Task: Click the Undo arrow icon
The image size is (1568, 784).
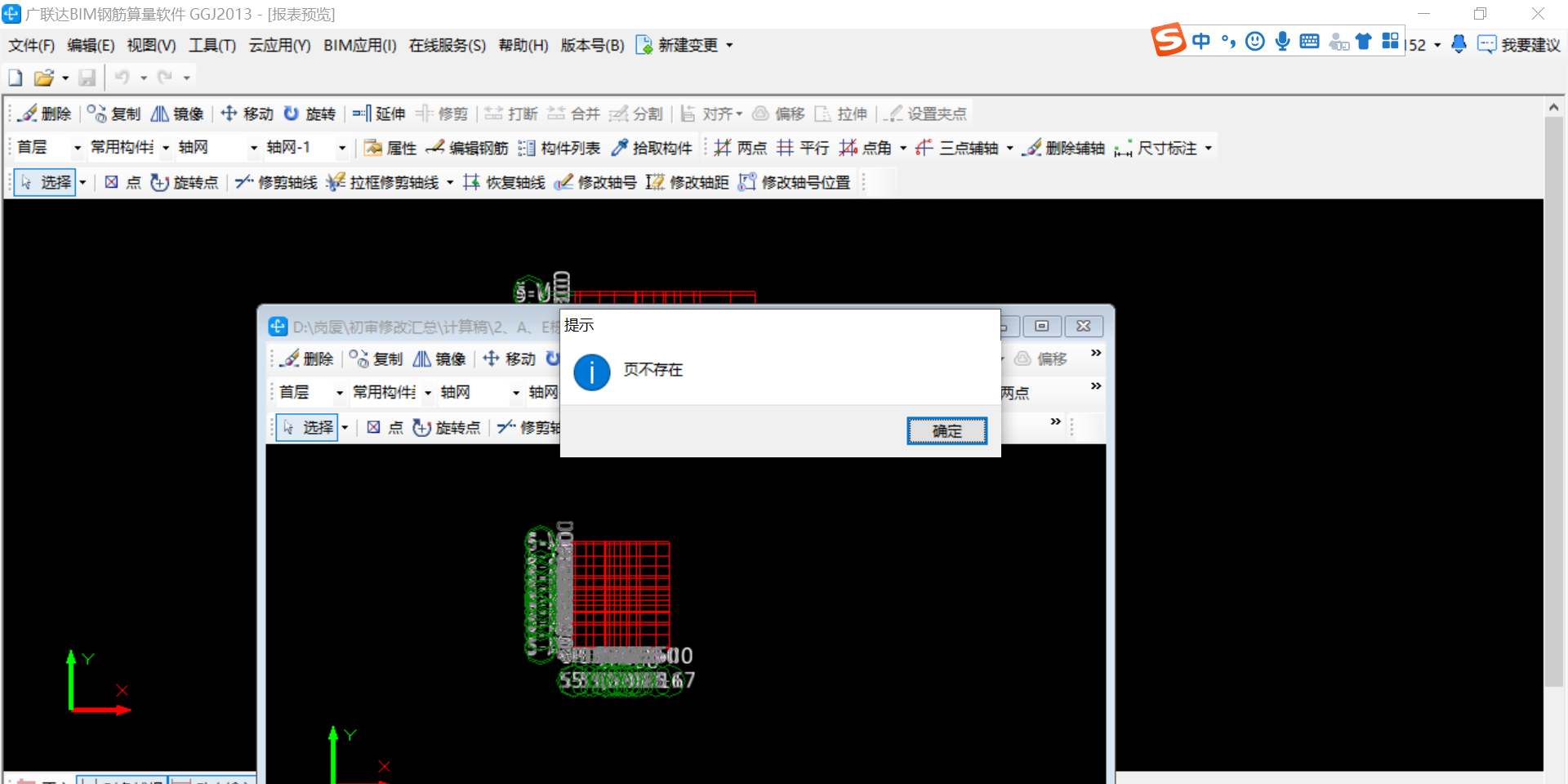Action: tap(122, 78)
